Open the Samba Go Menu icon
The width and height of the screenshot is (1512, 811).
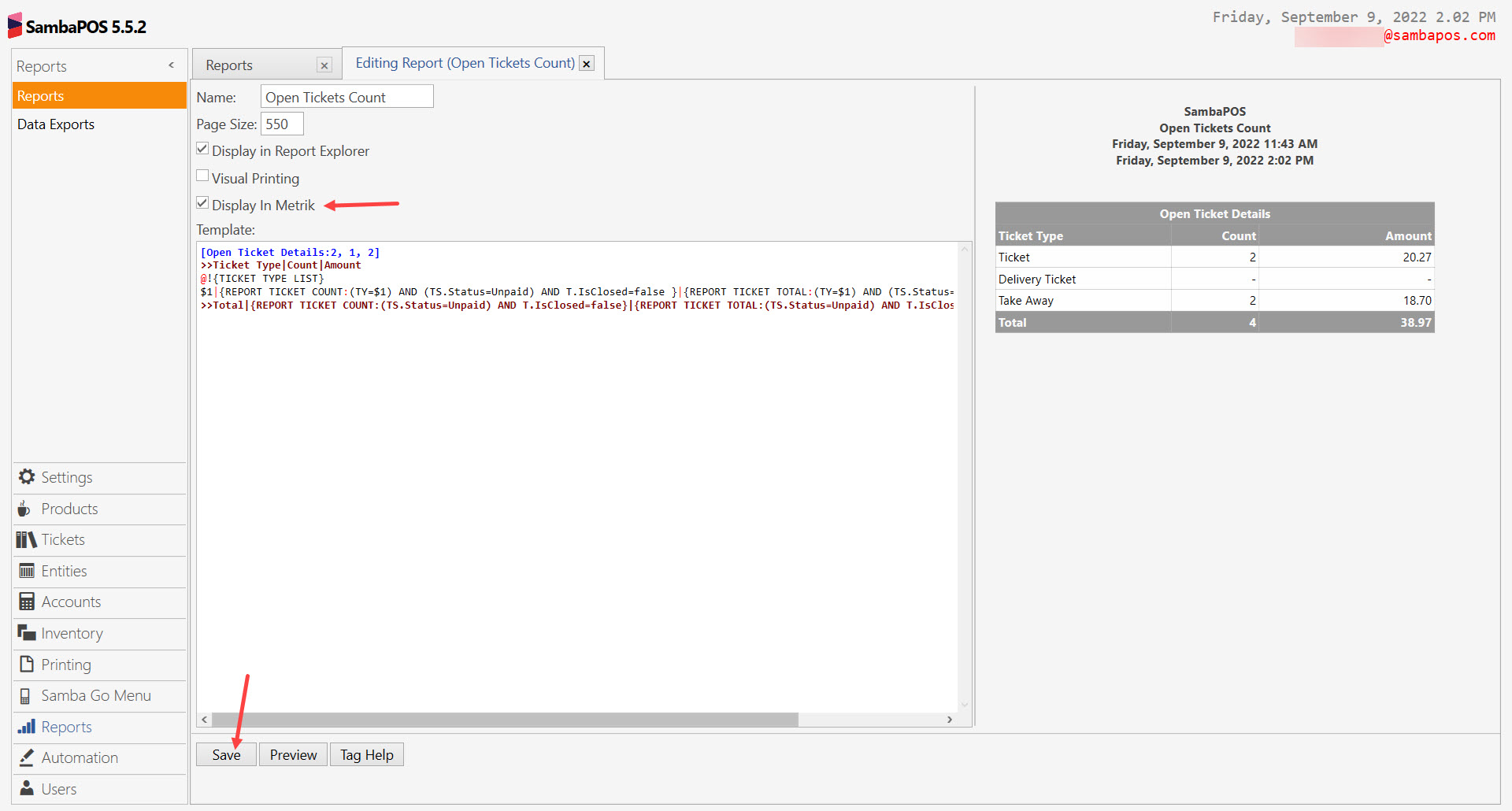26,695
